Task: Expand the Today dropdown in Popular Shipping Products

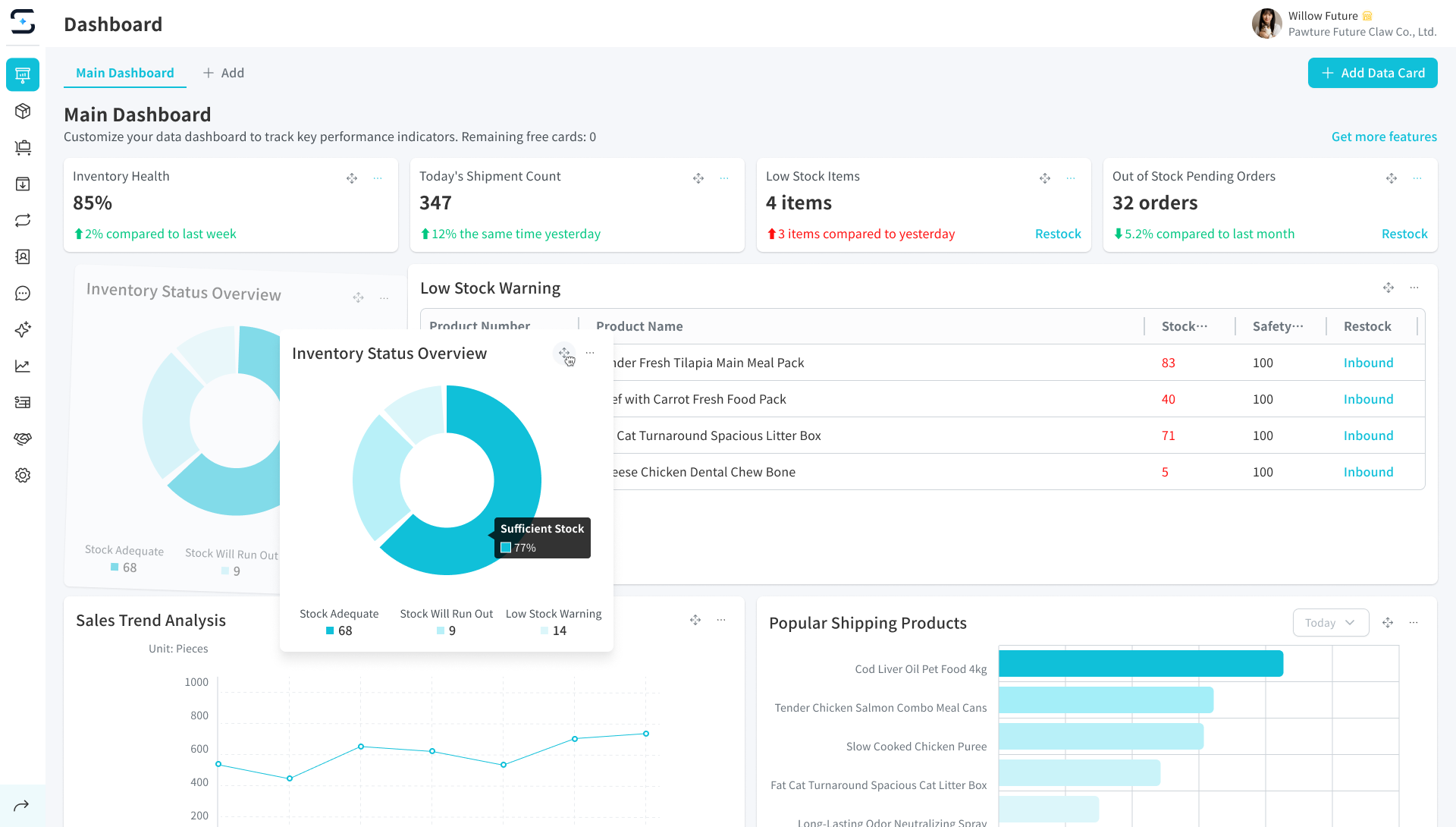Action: 1330,623
